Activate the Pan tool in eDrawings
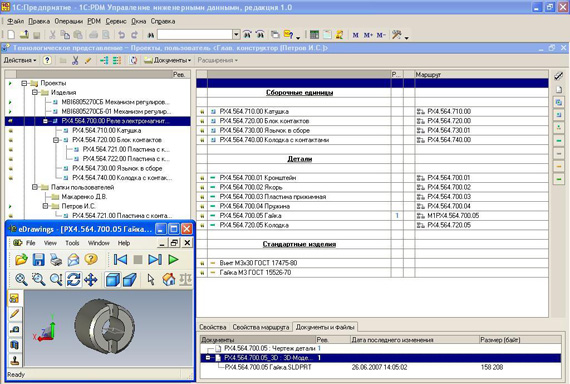 (x=91, y=279)
